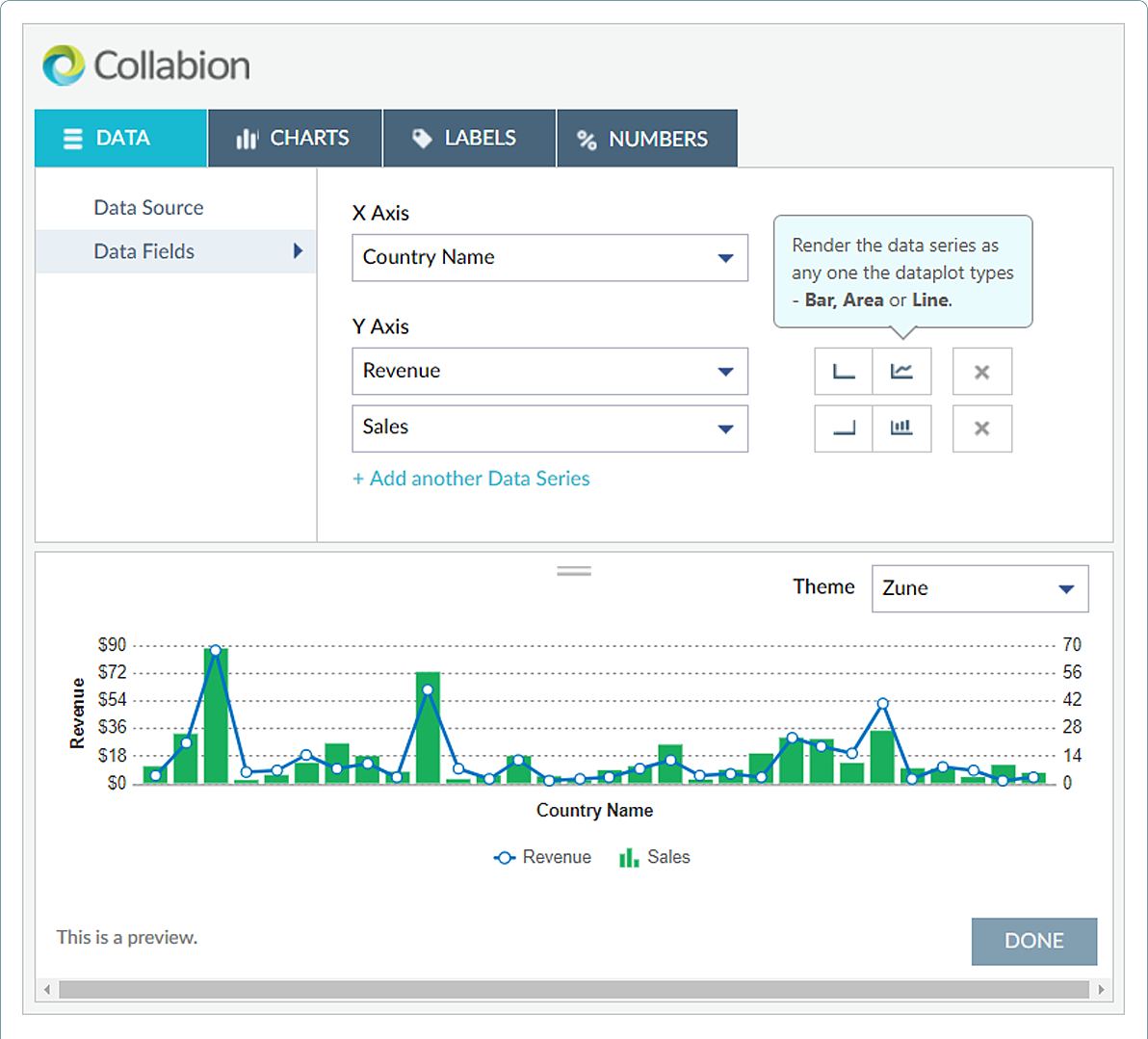Image resolution: width=1148 pixels, height=1039 pixels.
Task: Toggle the Sales legend color marker
Action: pyautogui.click(x=630, y=857)
